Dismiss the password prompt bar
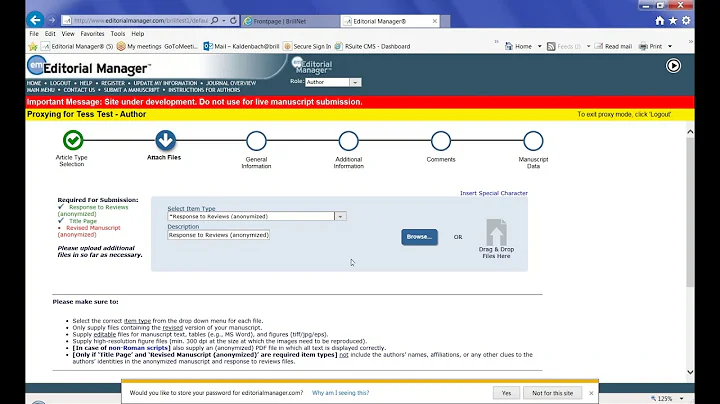 coord(591,393)
